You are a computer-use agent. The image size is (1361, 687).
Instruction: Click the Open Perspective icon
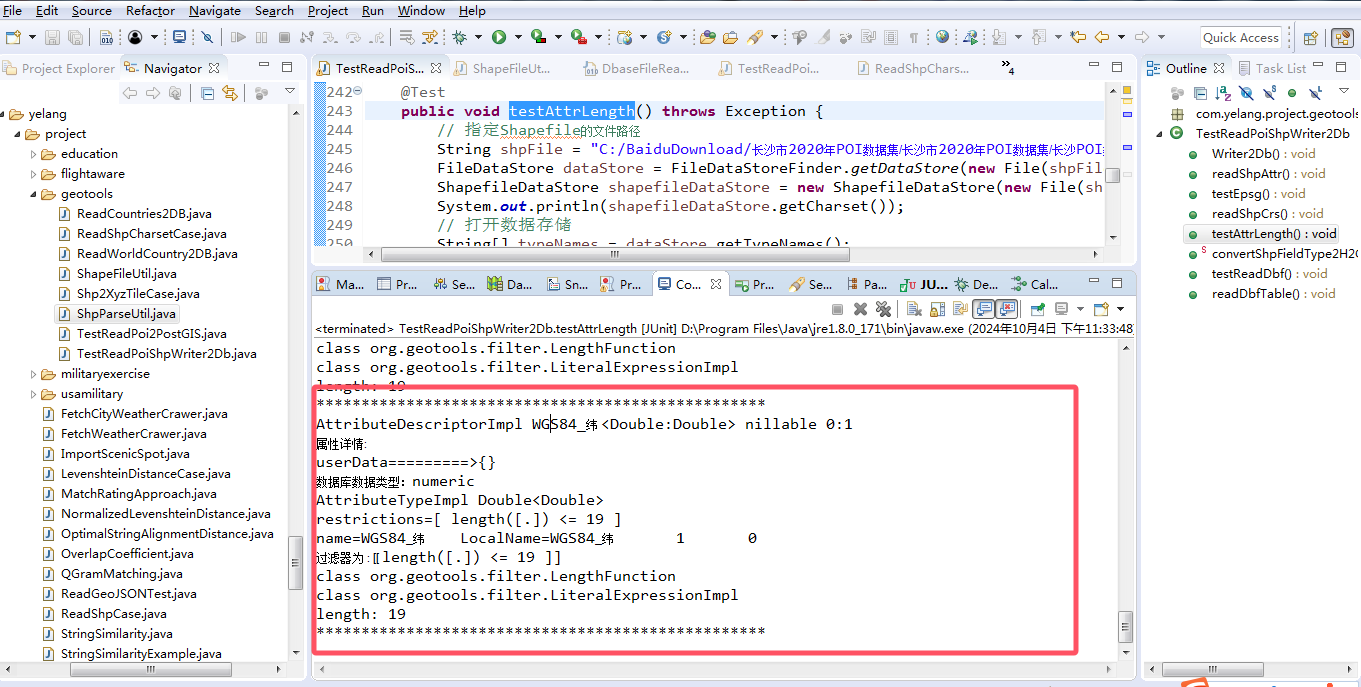pos(1309,38)
